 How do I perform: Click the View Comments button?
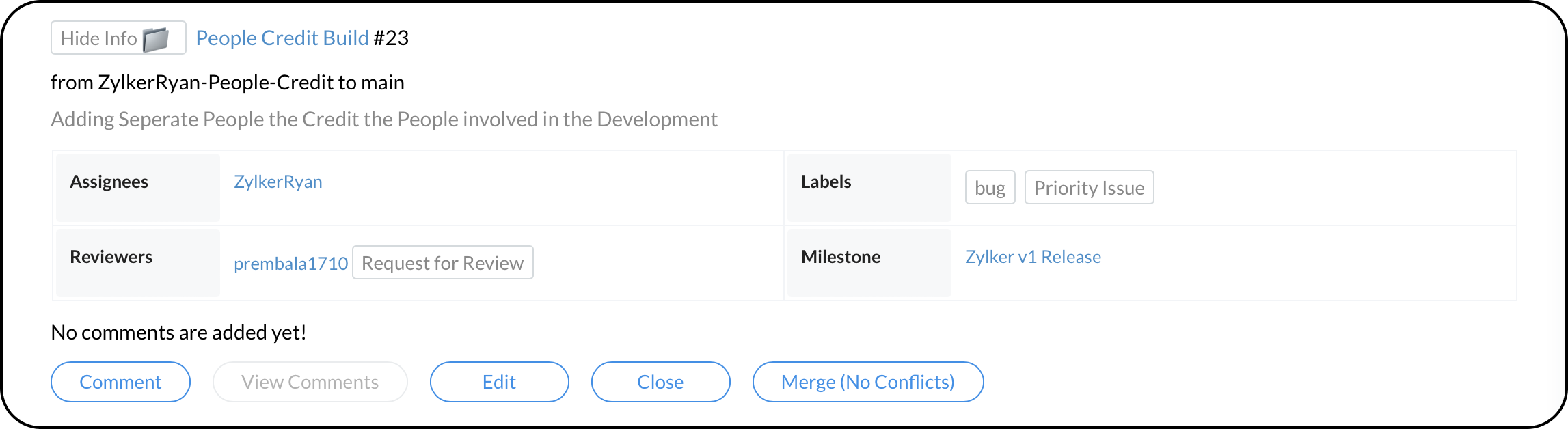[x=310, y=382]
